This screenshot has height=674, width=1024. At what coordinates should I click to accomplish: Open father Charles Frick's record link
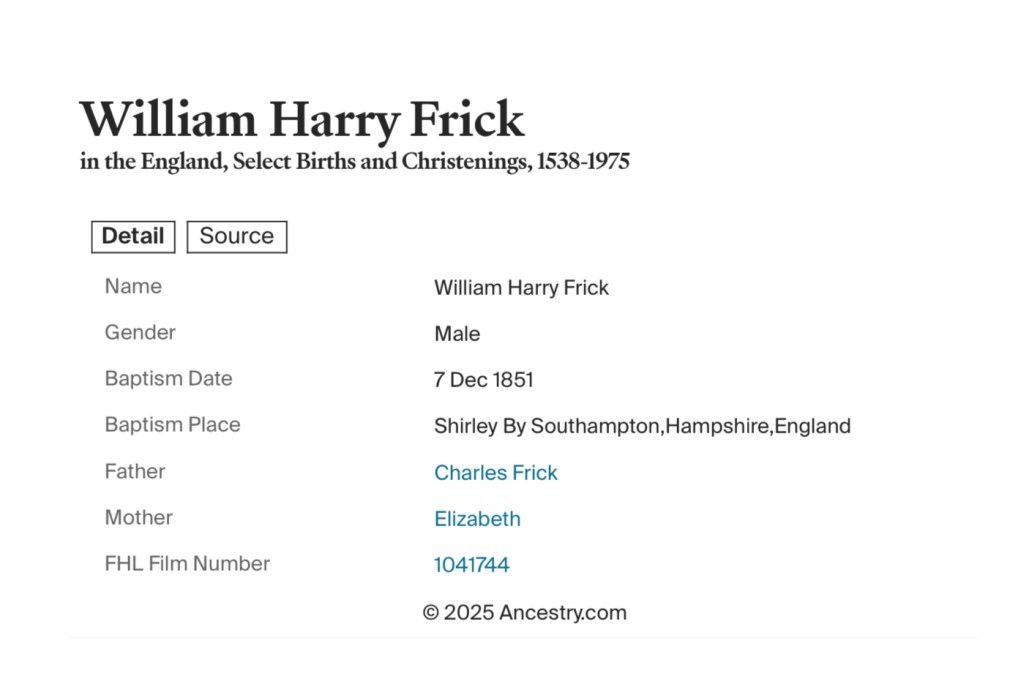[x=496, y=473]
